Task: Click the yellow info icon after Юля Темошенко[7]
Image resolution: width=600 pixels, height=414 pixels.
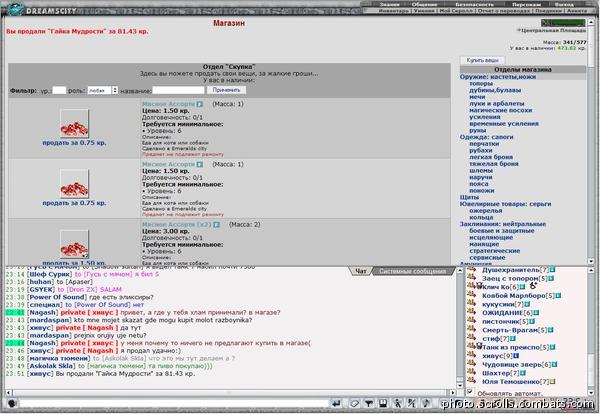Action: (x=553, y=381)
